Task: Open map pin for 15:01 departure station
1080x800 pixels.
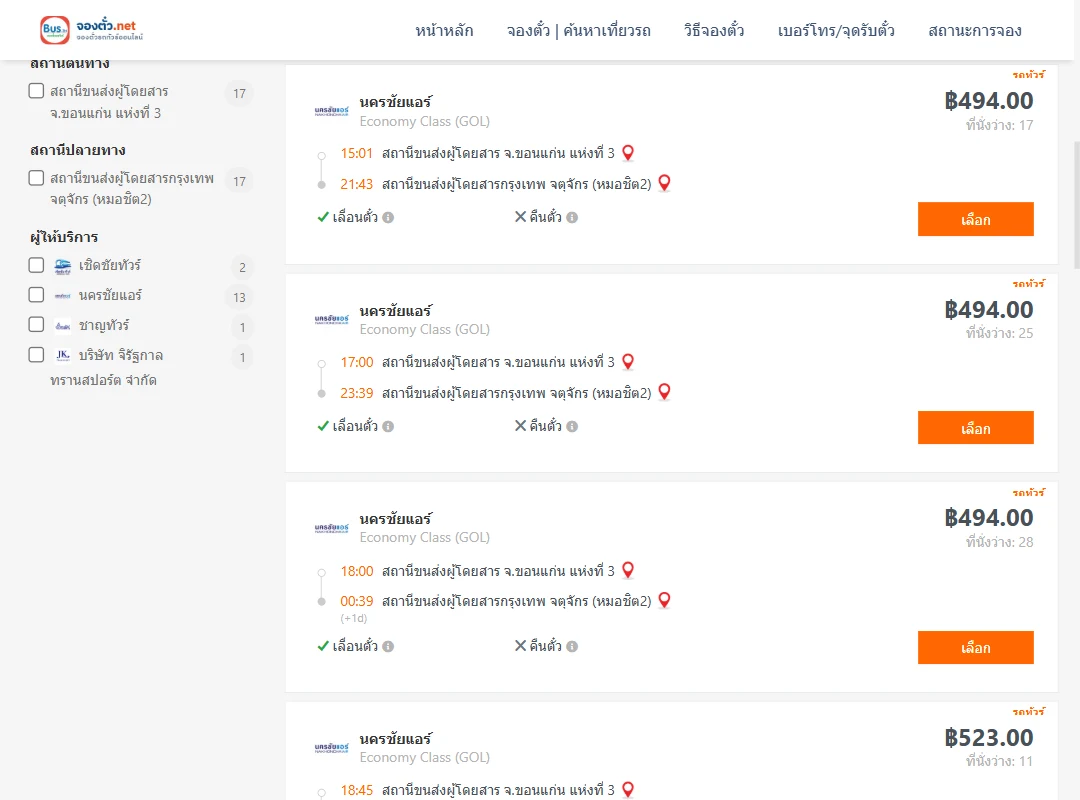Action: [x=628, y=153]
